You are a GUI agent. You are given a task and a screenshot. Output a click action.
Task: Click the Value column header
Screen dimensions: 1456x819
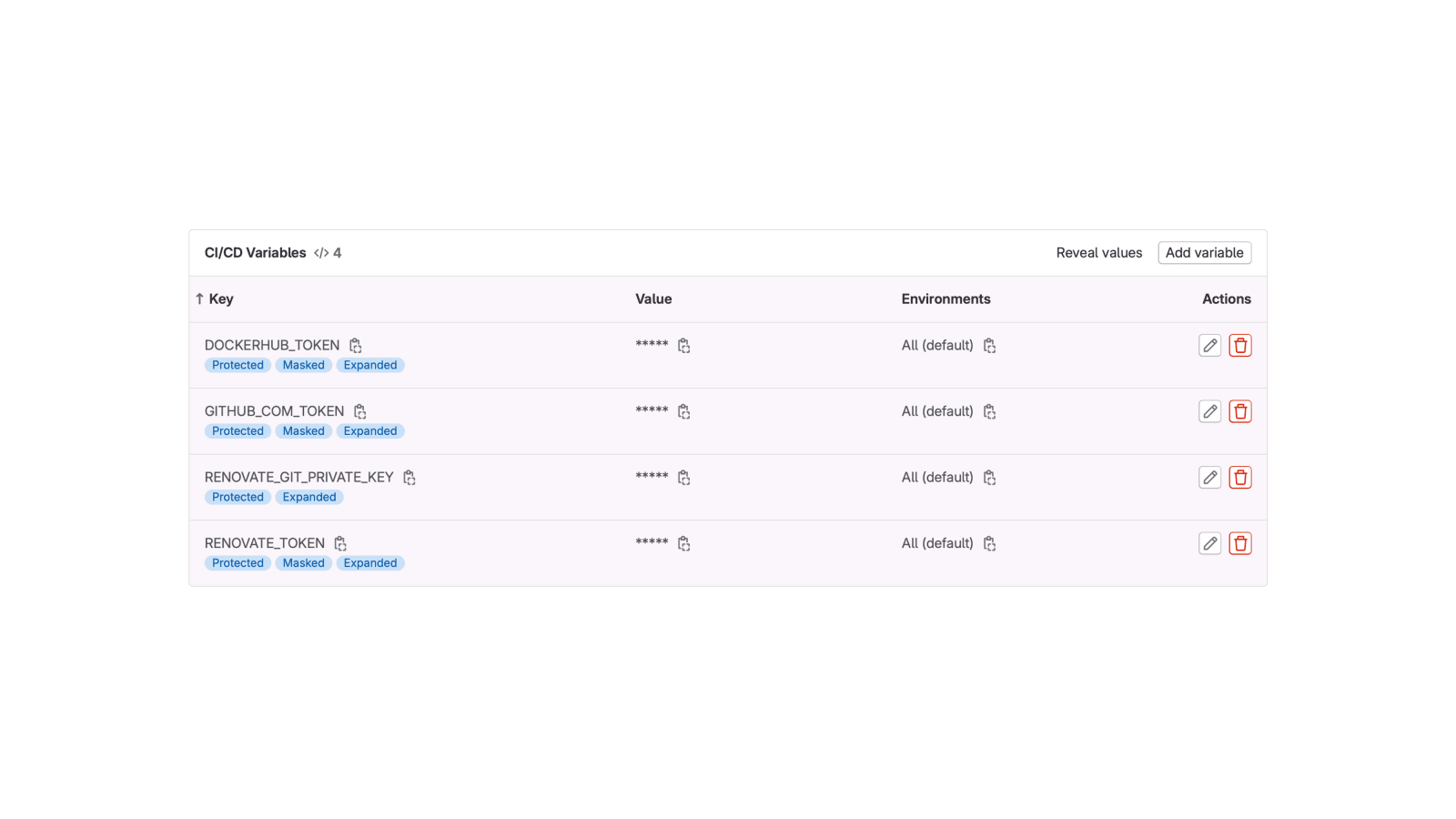click(653, 298)
